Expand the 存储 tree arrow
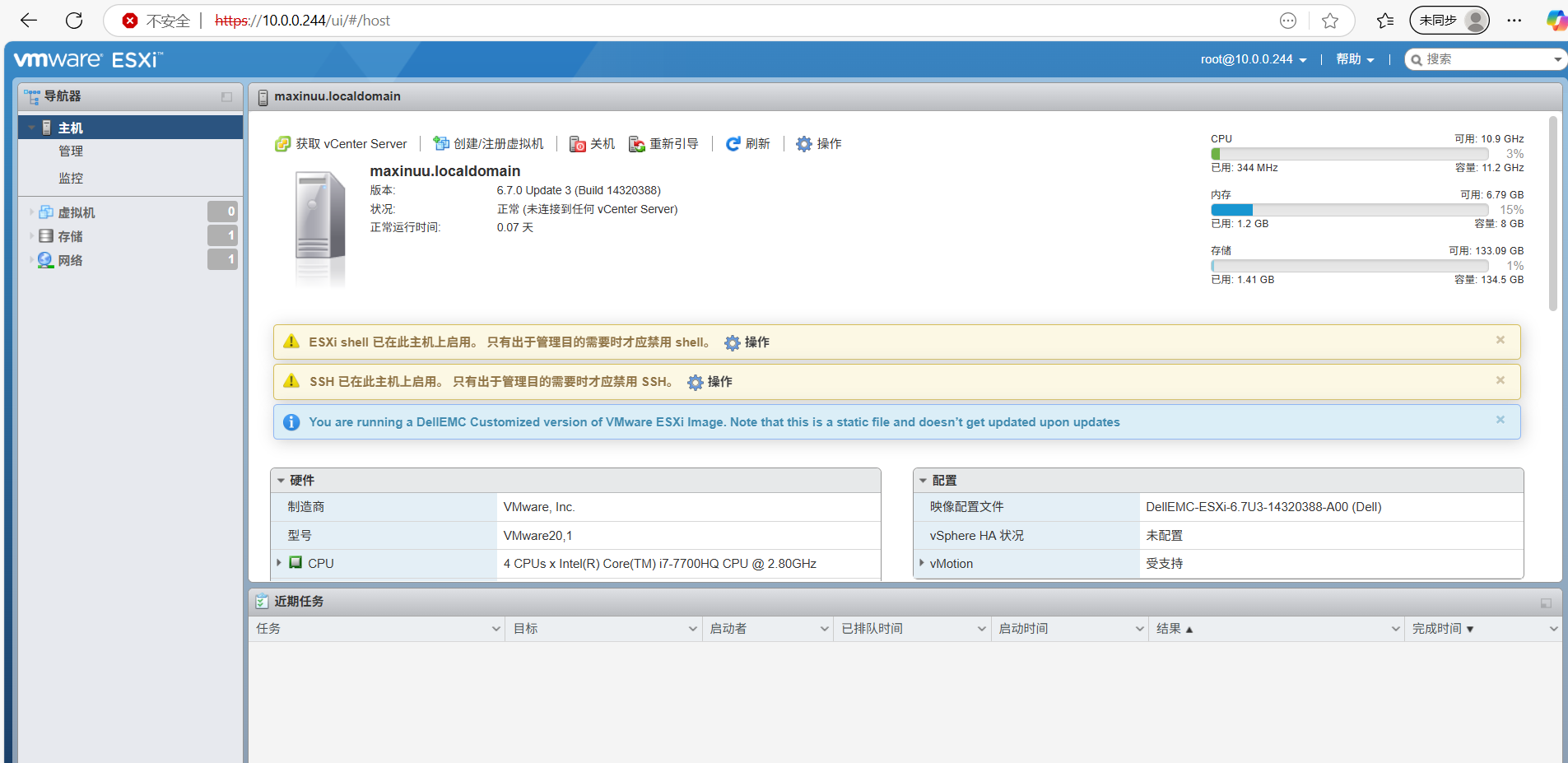Screen dimensions: 1568x763 click(x=31, y=236)
